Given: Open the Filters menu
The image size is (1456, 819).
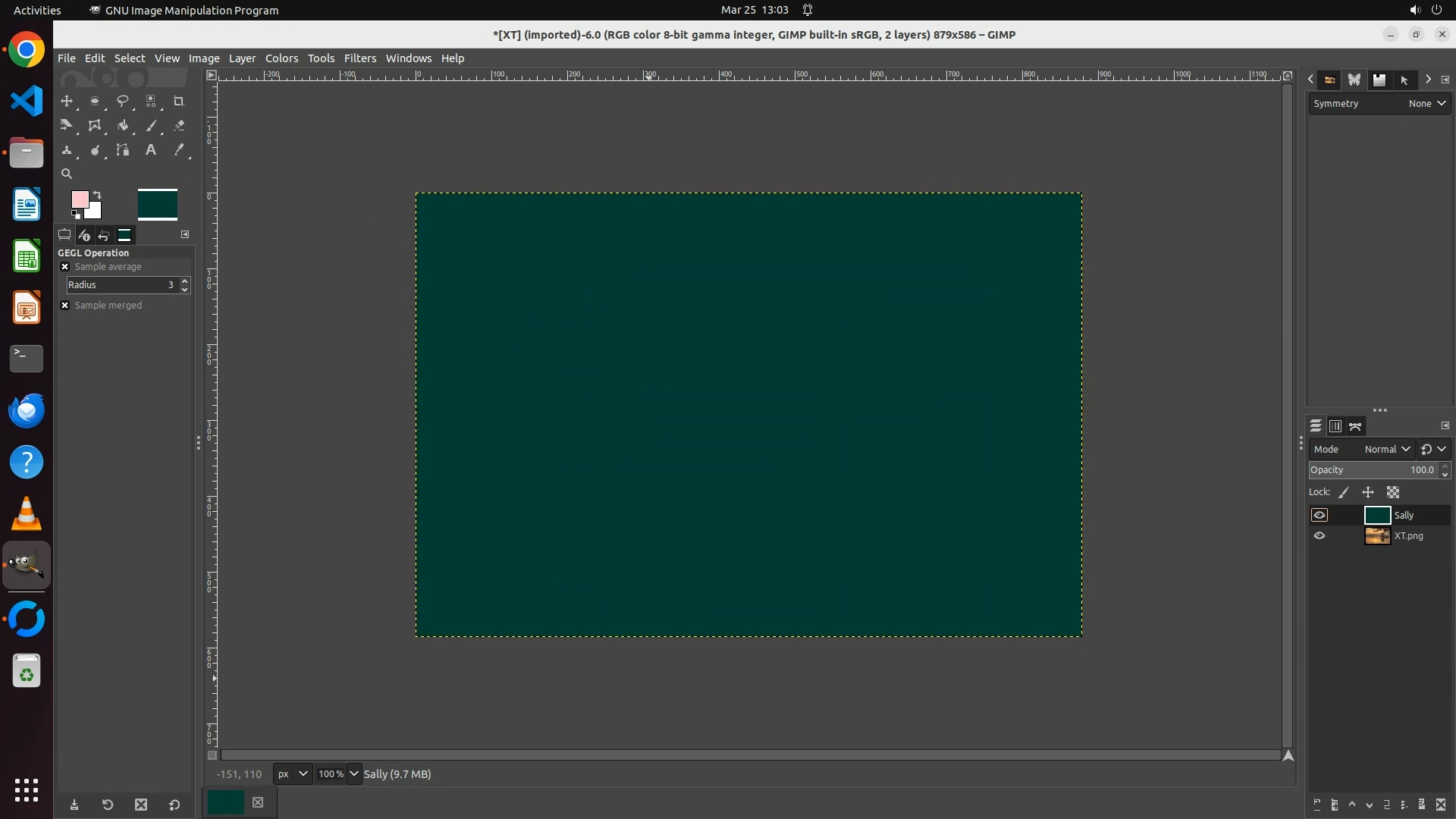Looking at the screenshot, I should (359, 58).
